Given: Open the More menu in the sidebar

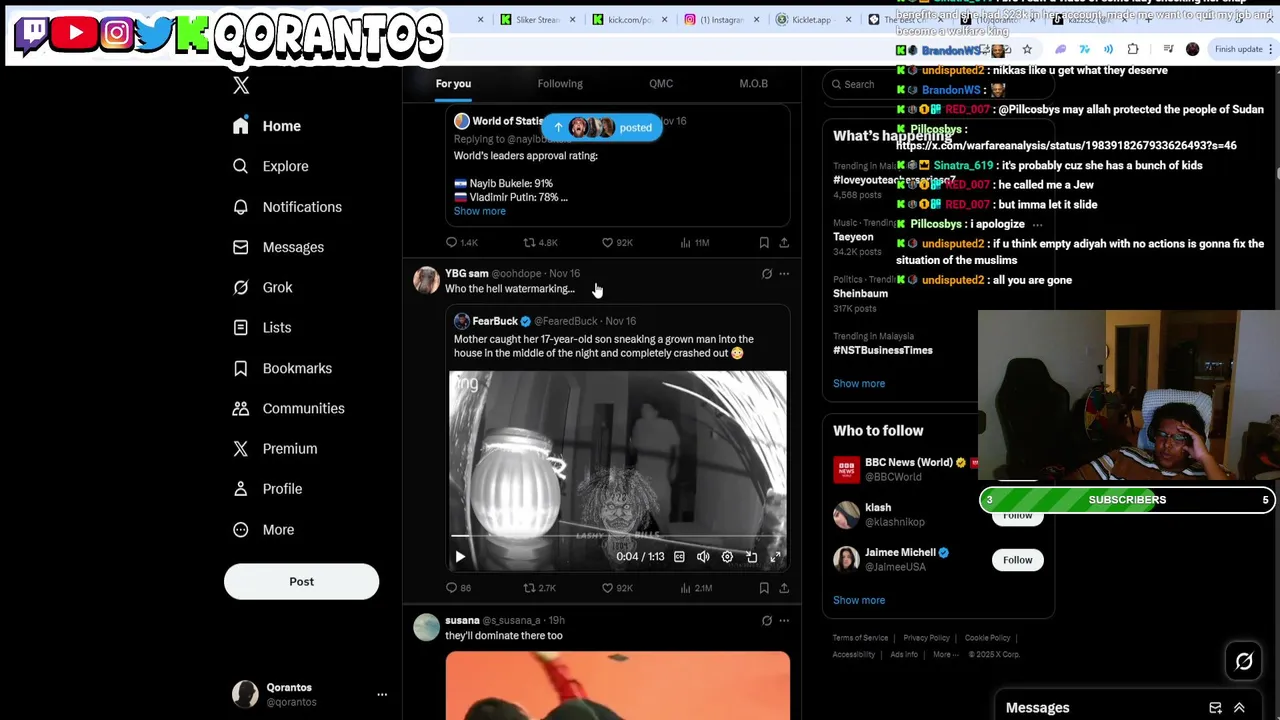Looking at the screenshot, I should pyautogui.click(x=264, y=530).
